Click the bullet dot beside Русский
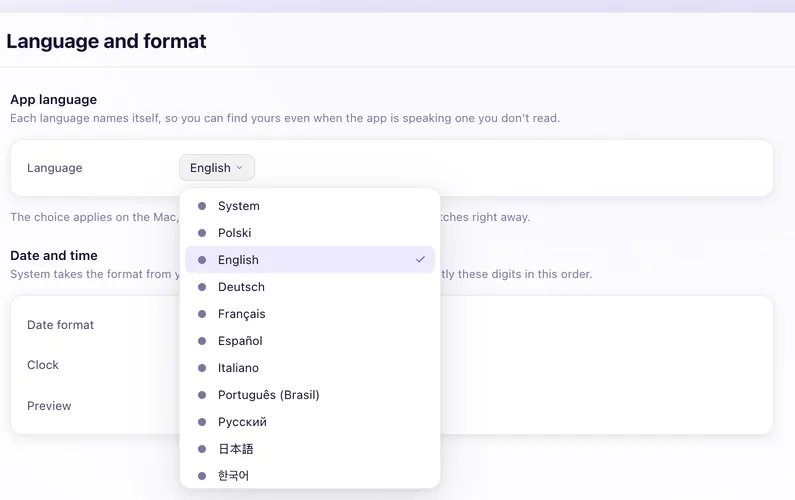The width and height of the screenshot is (795, 500). point(202,422)
